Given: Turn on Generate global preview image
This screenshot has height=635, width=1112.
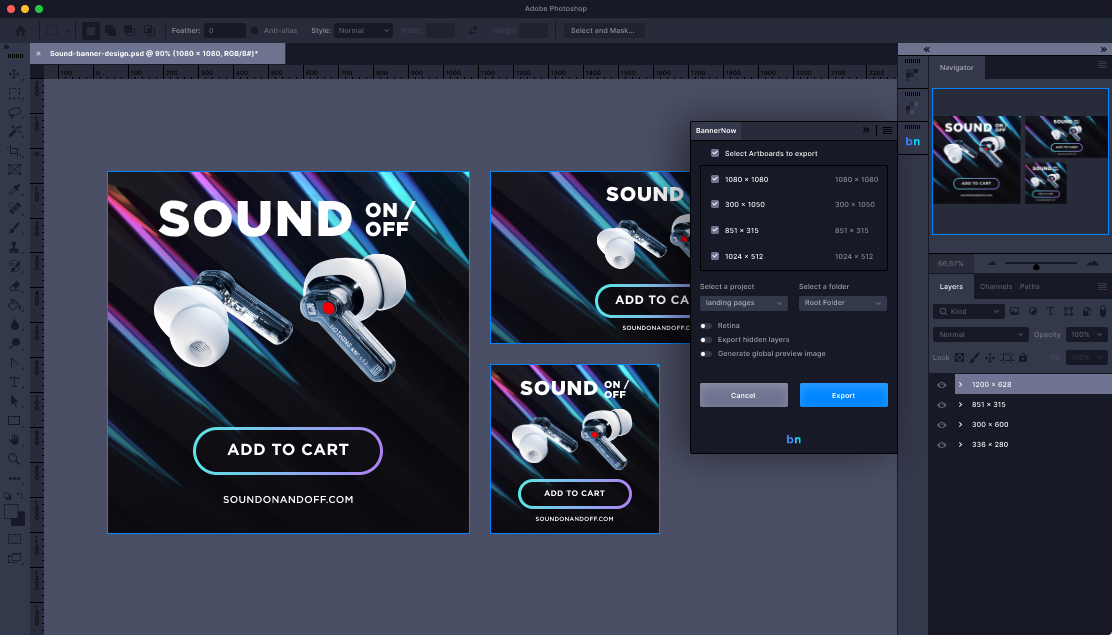Looking at the screenshot, I should pyautogui.click(x=706, y=354).
